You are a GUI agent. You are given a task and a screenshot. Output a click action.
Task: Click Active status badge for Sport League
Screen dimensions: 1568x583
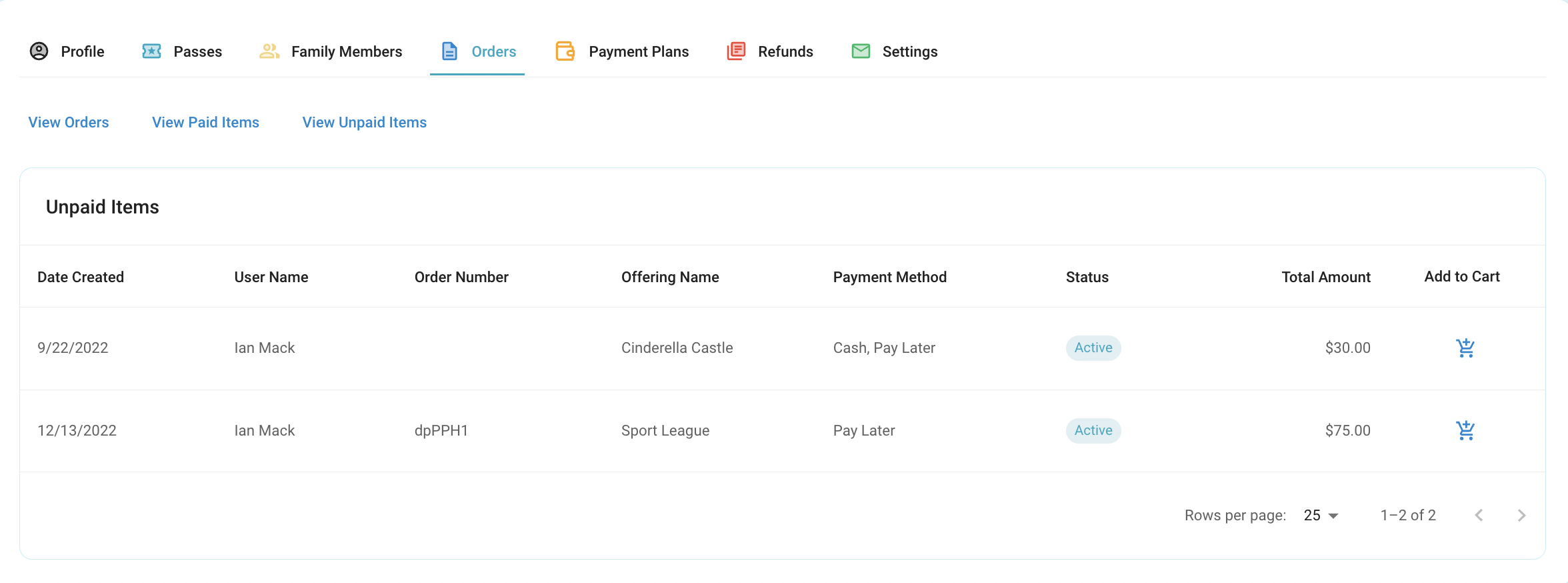click(x=1093, y=431)
